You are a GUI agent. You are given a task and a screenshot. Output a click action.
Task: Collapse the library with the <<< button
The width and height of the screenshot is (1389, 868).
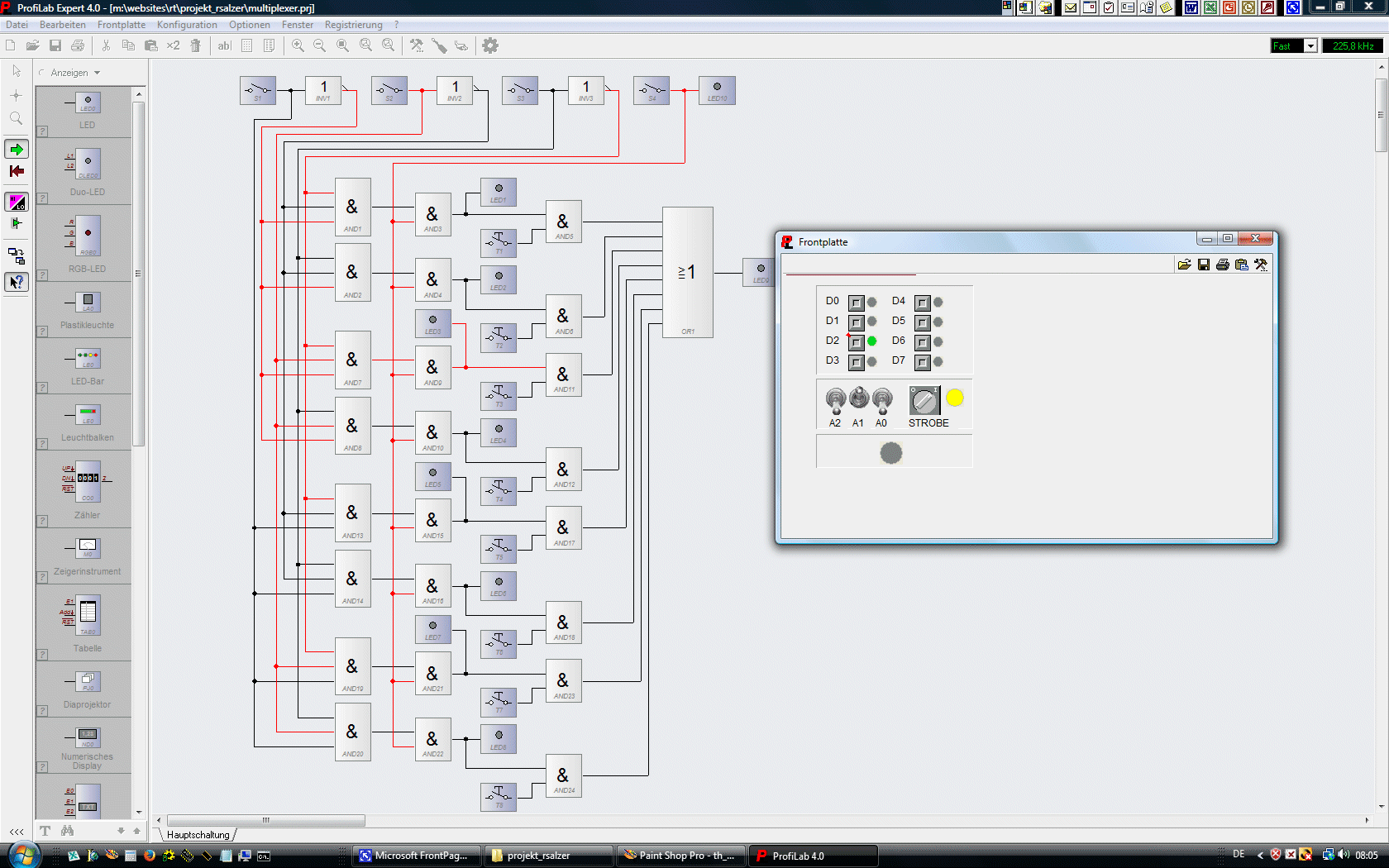16,831
